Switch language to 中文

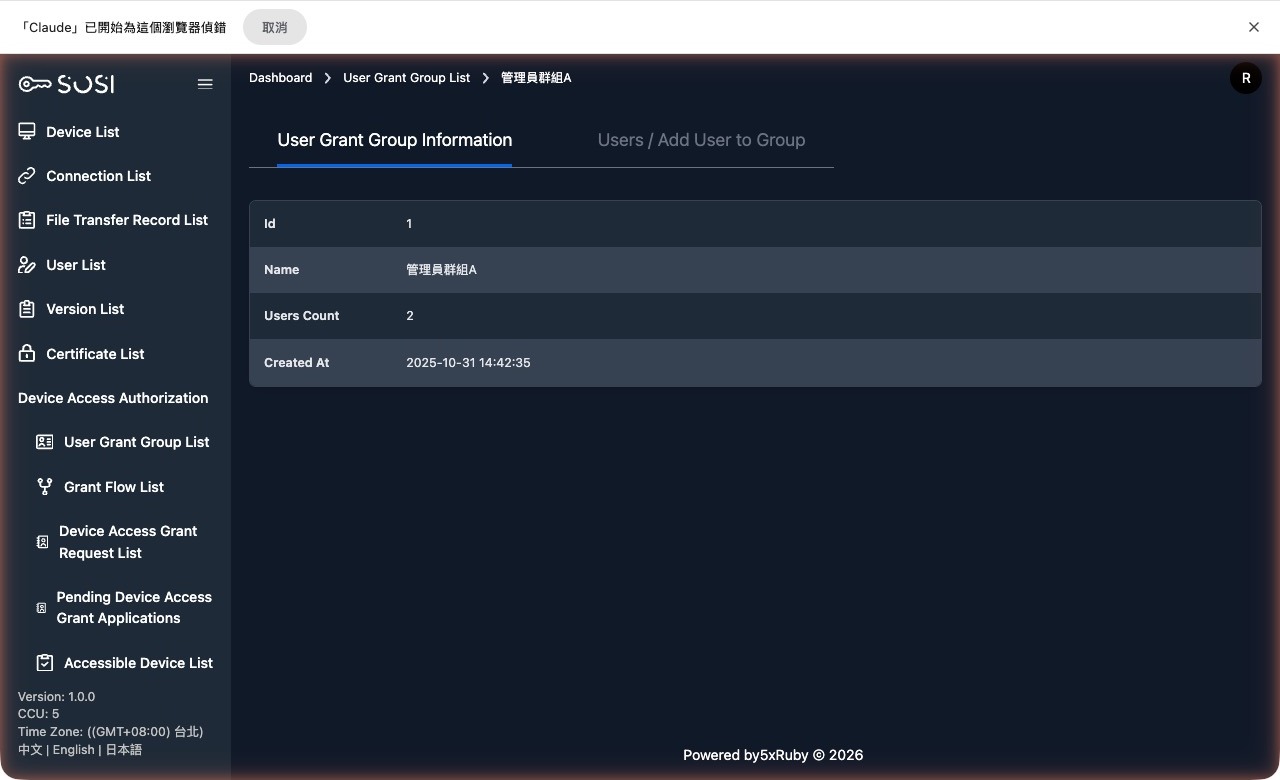click(30, 750)
